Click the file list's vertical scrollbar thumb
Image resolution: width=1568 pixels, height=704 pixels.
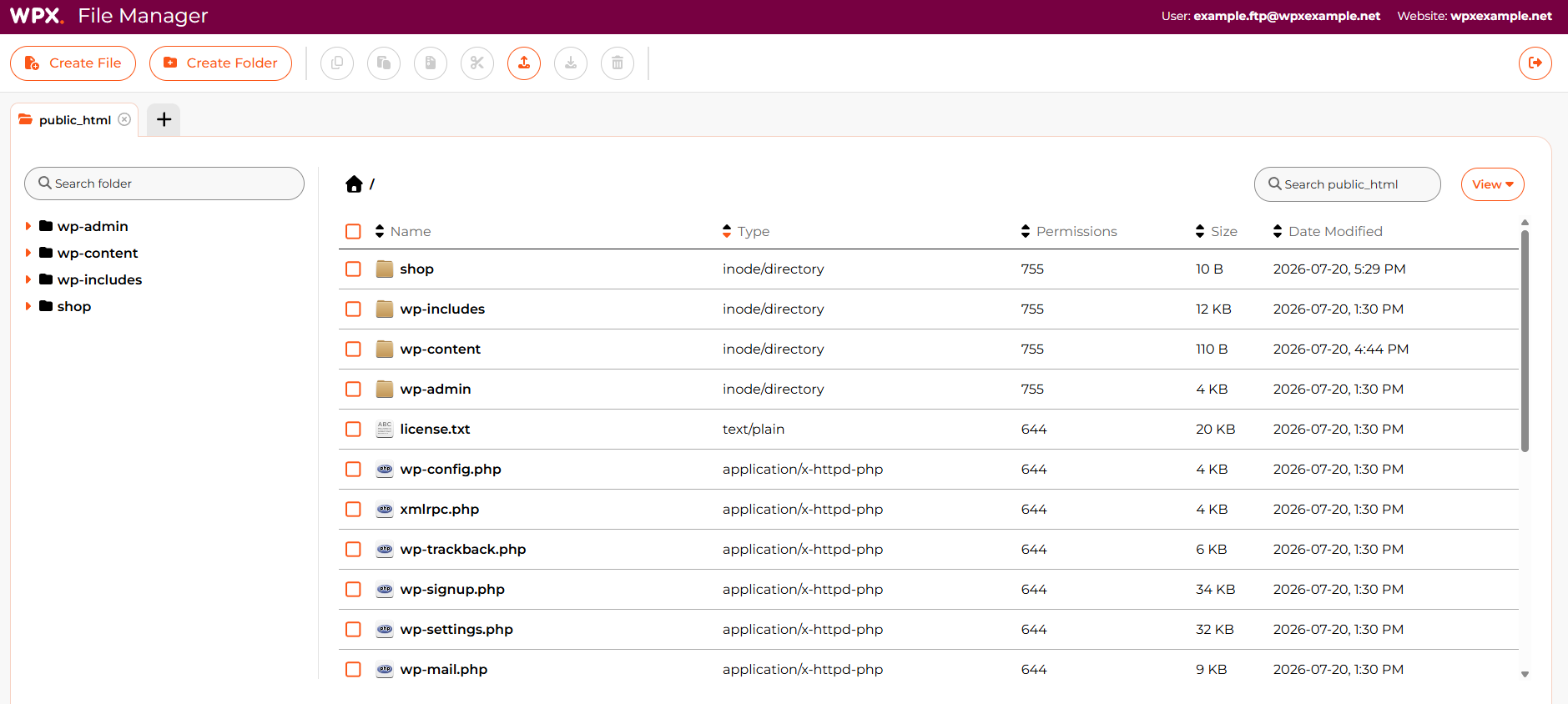(1525, 341)
